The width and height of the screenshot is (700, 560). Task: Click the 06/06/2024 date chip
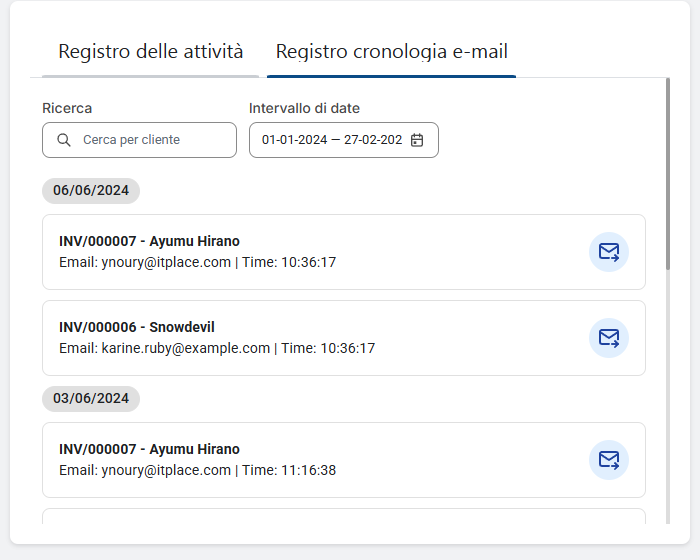tap(91, 190)
